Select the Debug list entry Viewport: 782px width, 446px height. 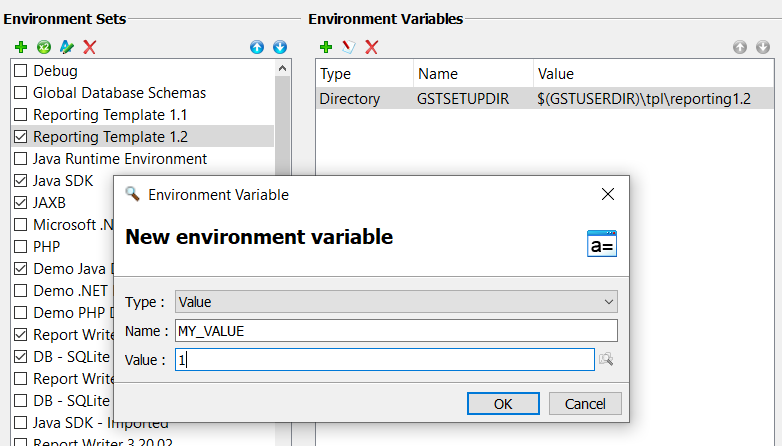55,71
